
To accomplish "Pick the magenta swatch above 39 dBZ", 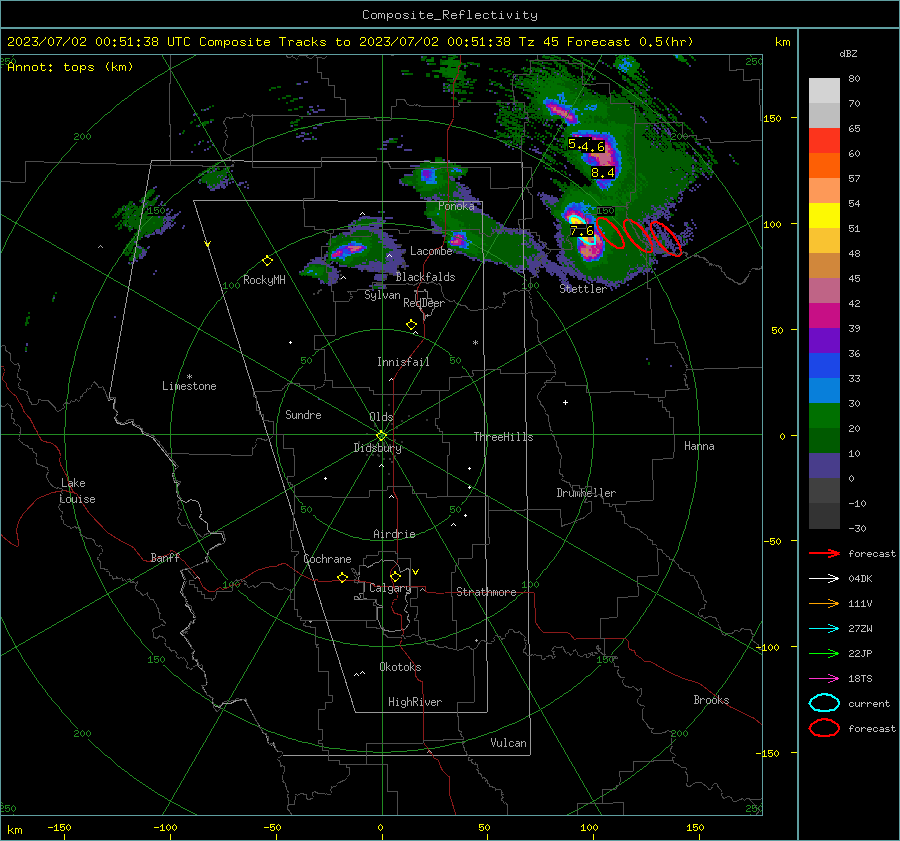I will [824, 315].
